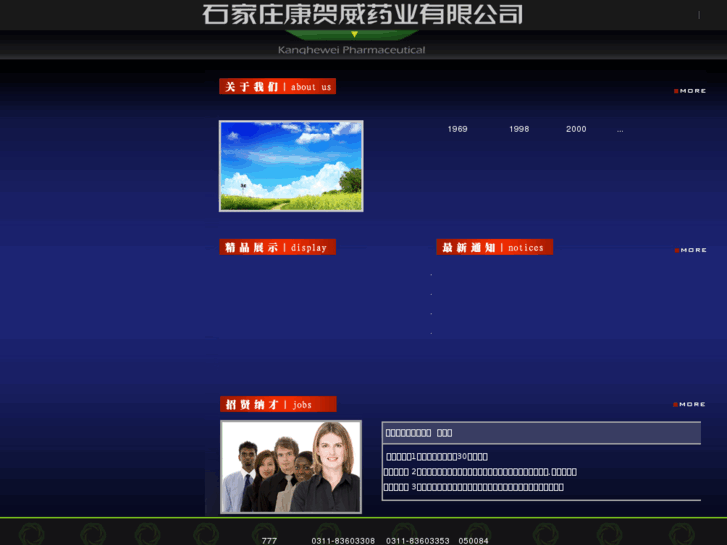The width and height of the screenshot is (727, 545).
Task: Click postal code 050084 in footer
Action: tap(473, 541)
